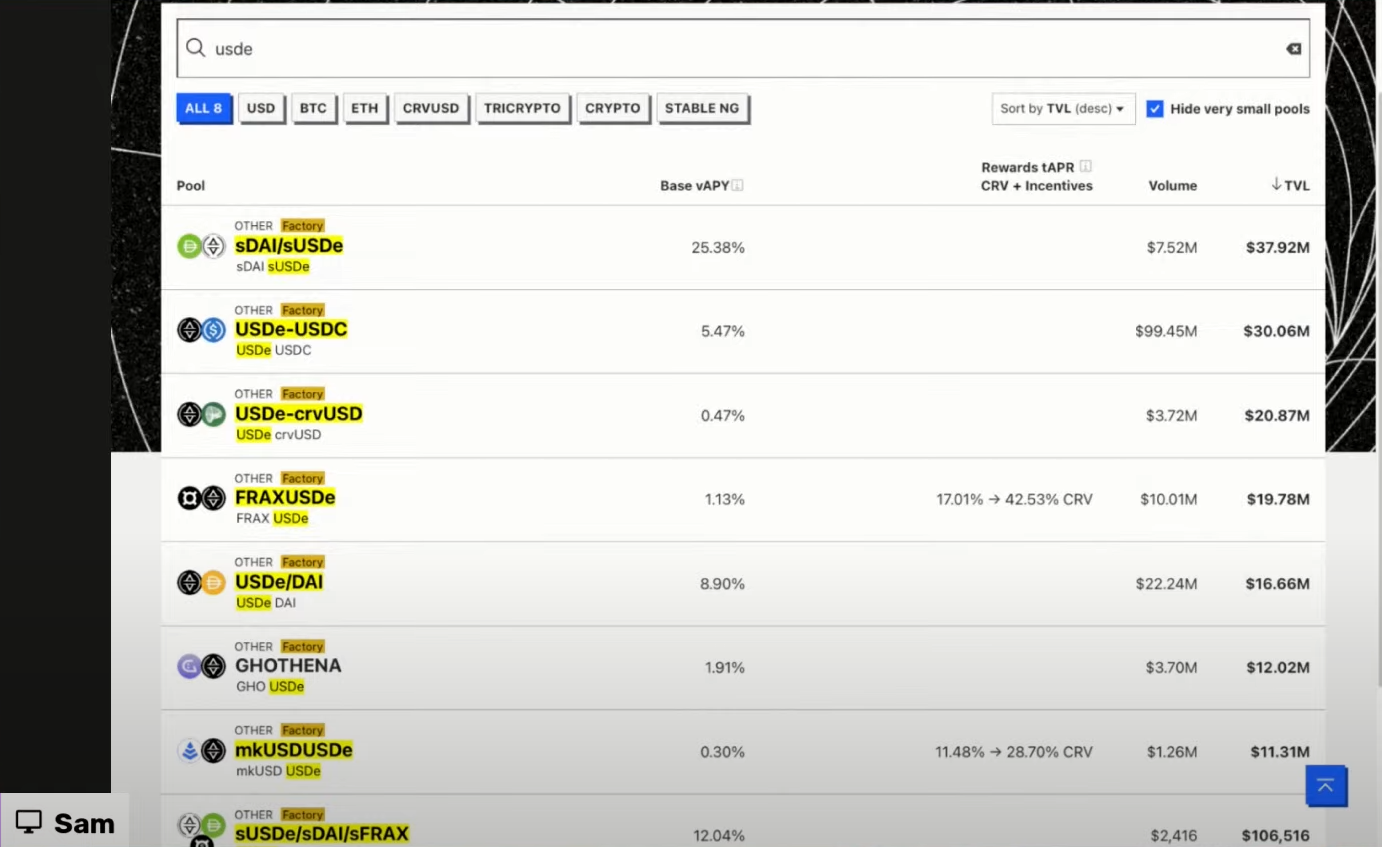Click the magnifying glass search icon

tap(196, 49)
